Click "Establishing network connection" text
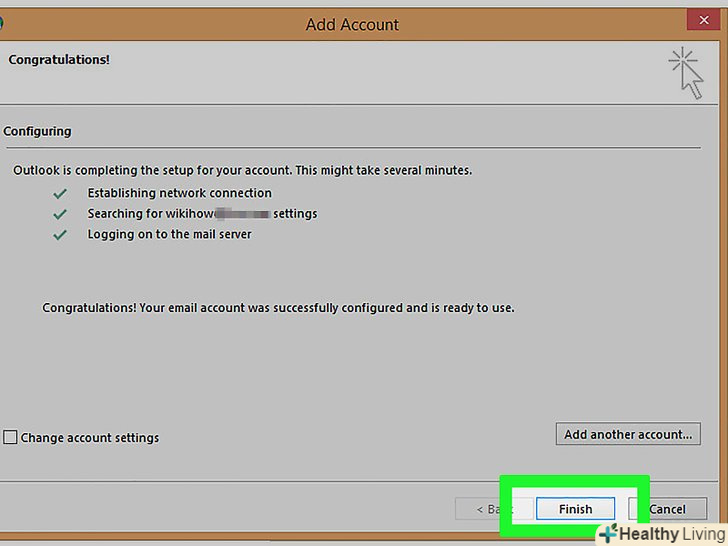This screenshot has width=728, height=546. [x=180, y=193]
